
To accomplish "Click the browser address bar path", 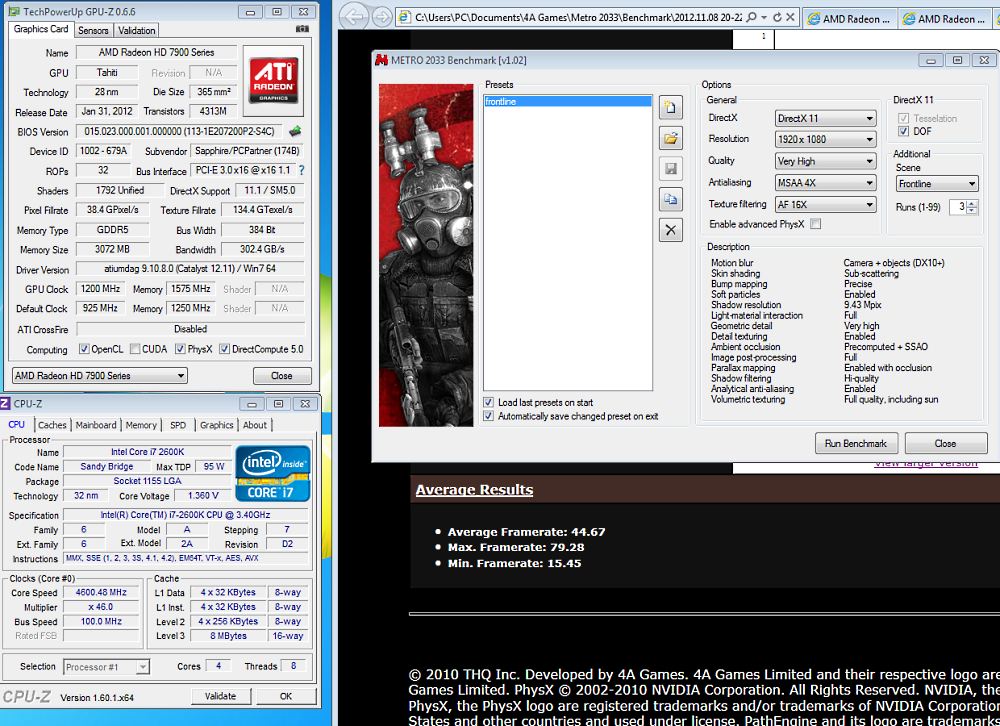I will coord(578,17).
